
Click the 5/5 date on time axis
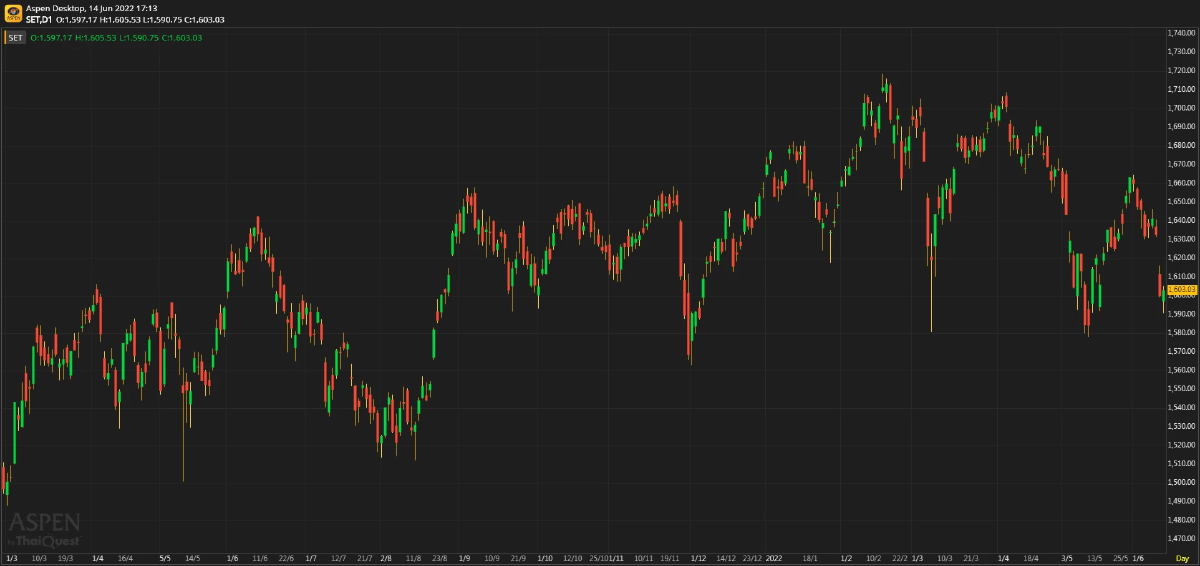(165, 558)
